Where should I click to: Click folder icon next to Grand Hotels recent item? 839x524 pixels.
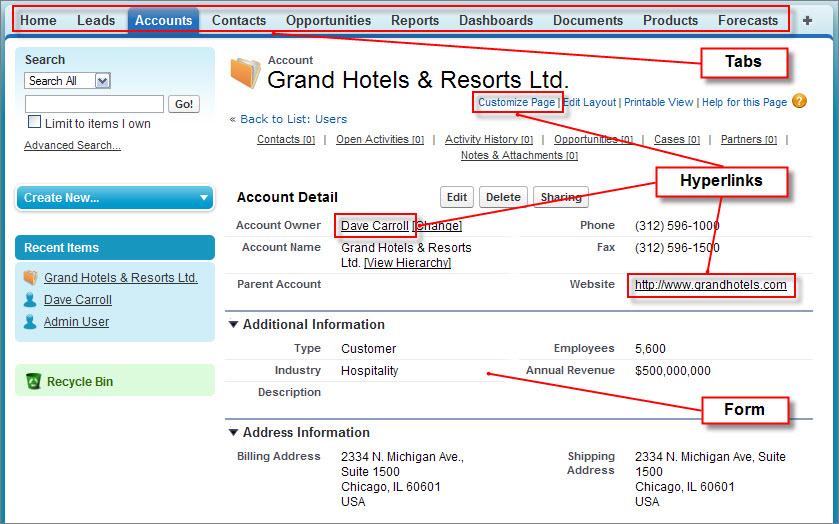pos(30,277)
